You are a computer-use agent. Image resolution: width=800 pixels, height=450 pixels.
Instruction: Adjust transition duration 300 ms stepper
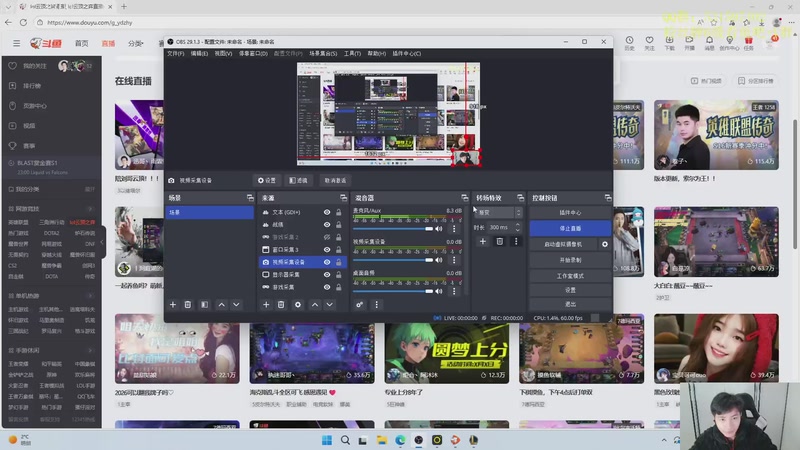(x=518, y=228)
